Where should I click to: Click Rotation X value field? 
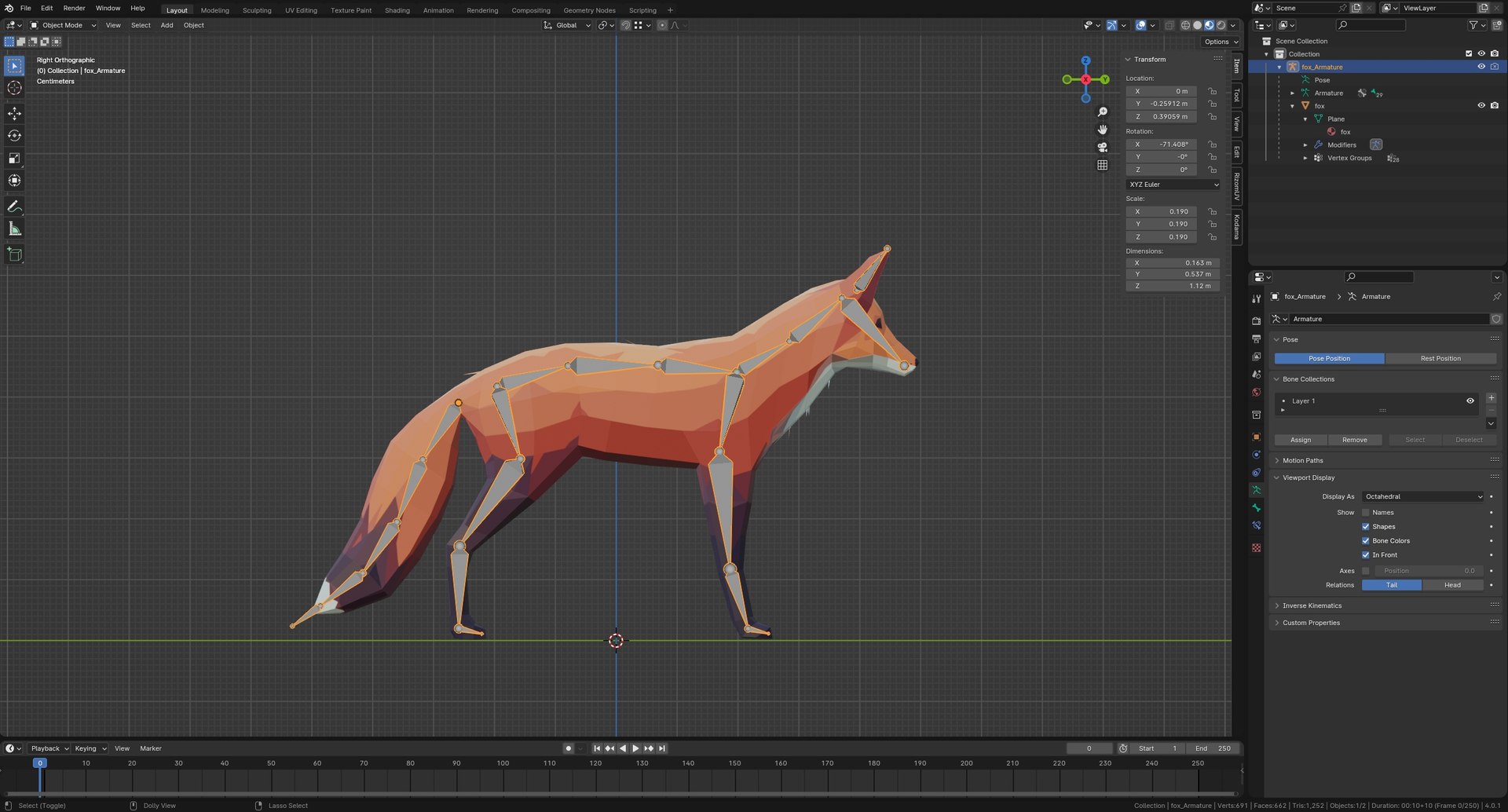(x=1162, y=144)
